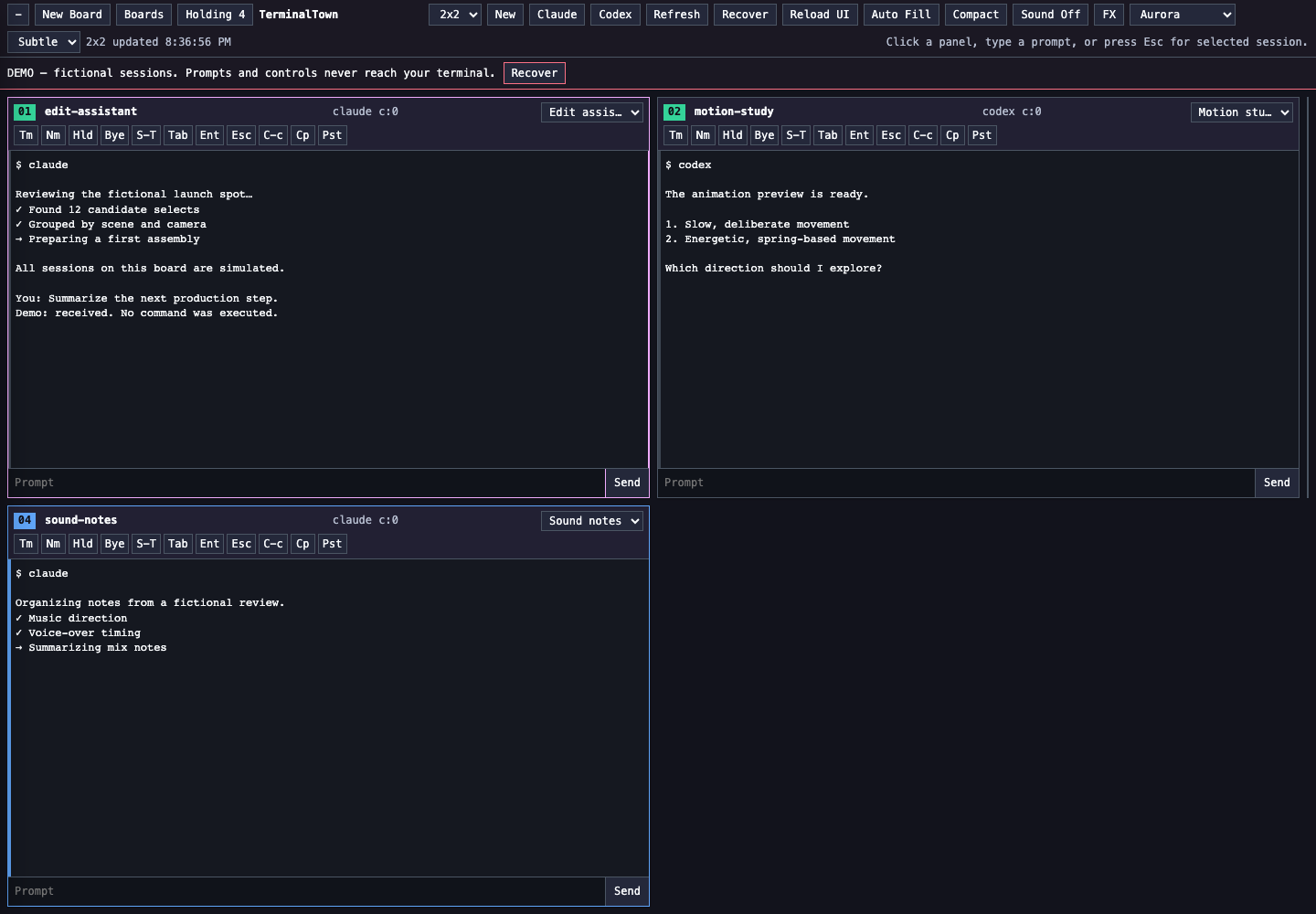Send Esc key in motion-study panel
1316x914 pixels.
(x=891, y=135)
